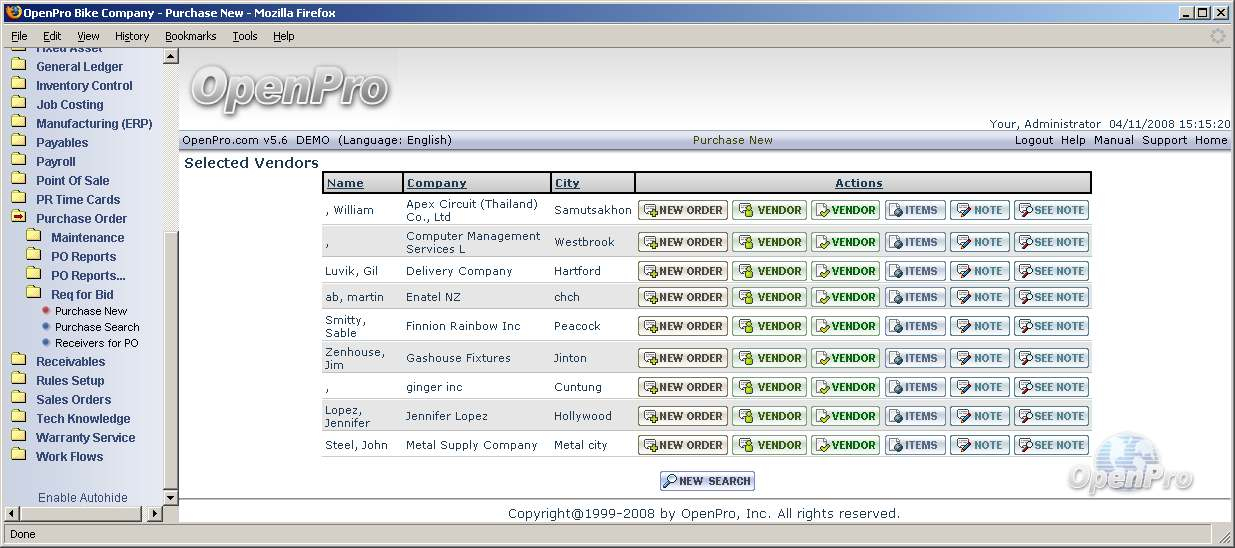Open ITEMS for Finnion Rainbow Inc
Screen dimensions: 1235x548
[914, 326]
